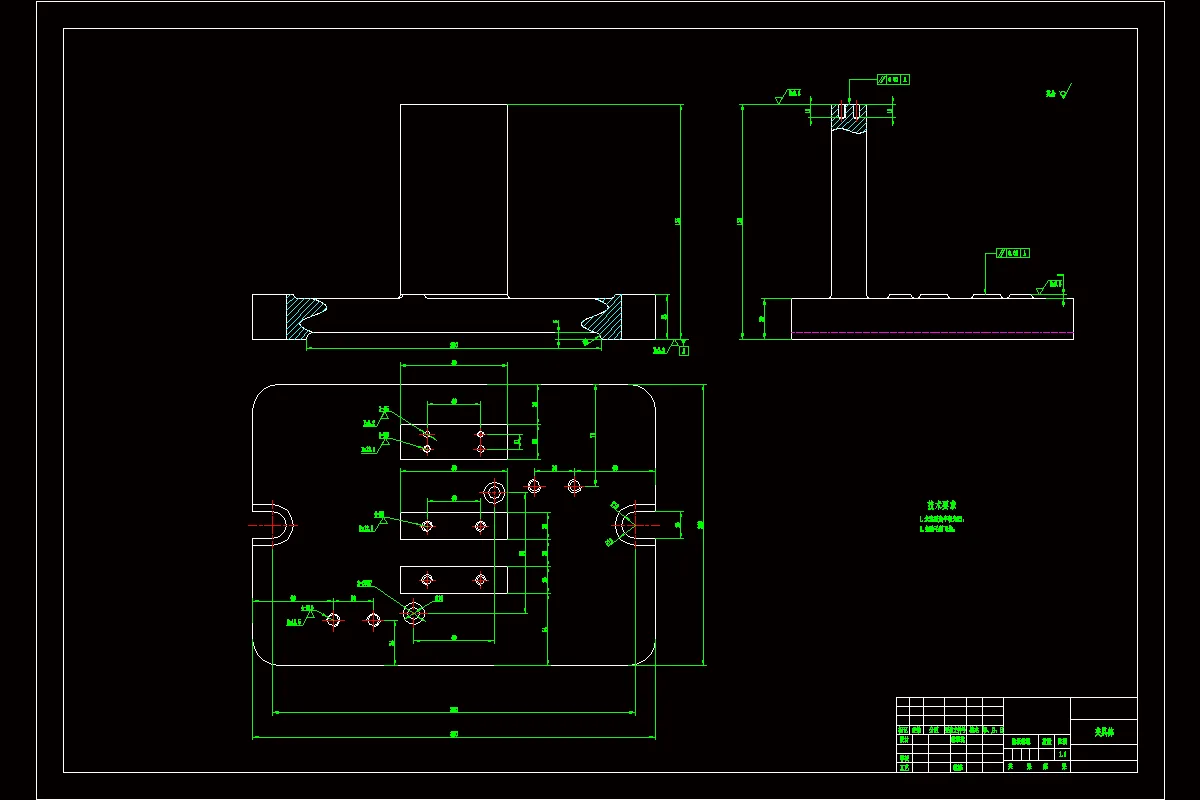1200x800 pixels.
Task: Click the rightmost hole of the upper-right hole pair
Action: [x=574, y=486]
